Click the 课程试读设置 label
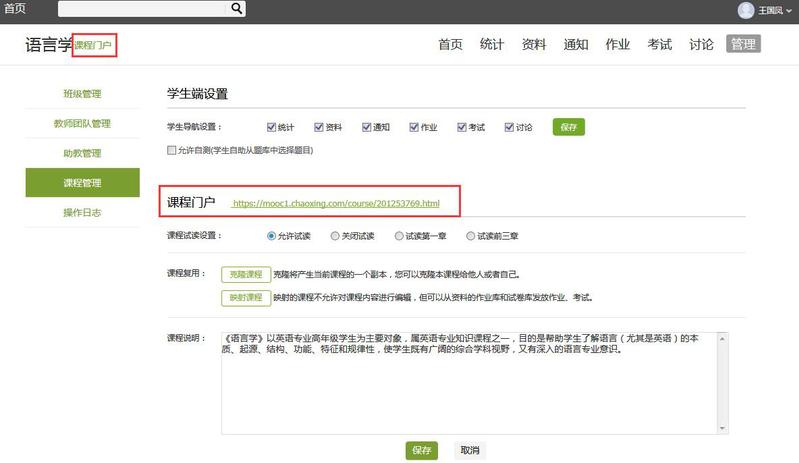Image resolution: width=799 pixels, height=463 pixels. tap(194, 235)
